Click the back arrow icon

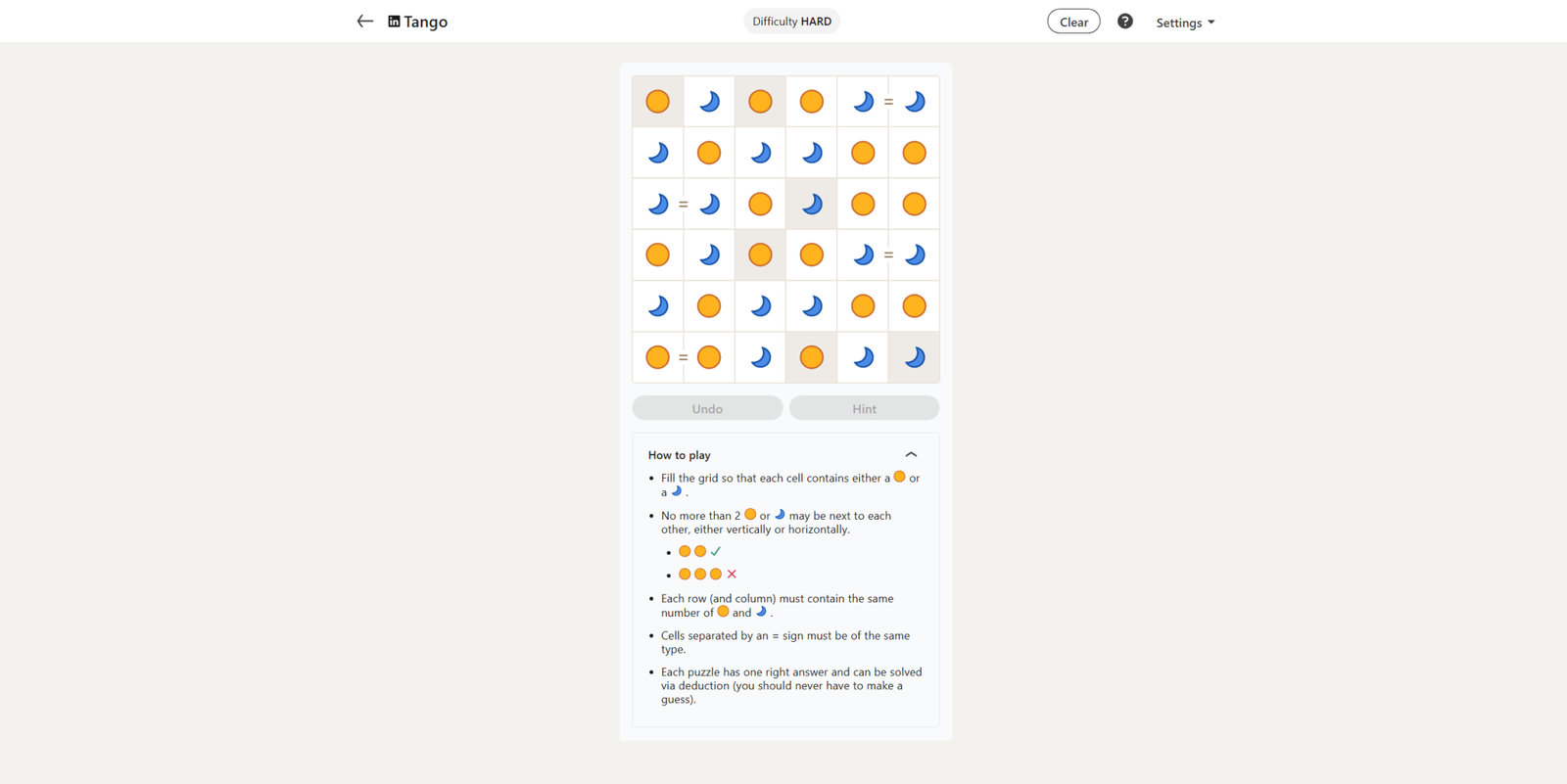click(364, 22)
